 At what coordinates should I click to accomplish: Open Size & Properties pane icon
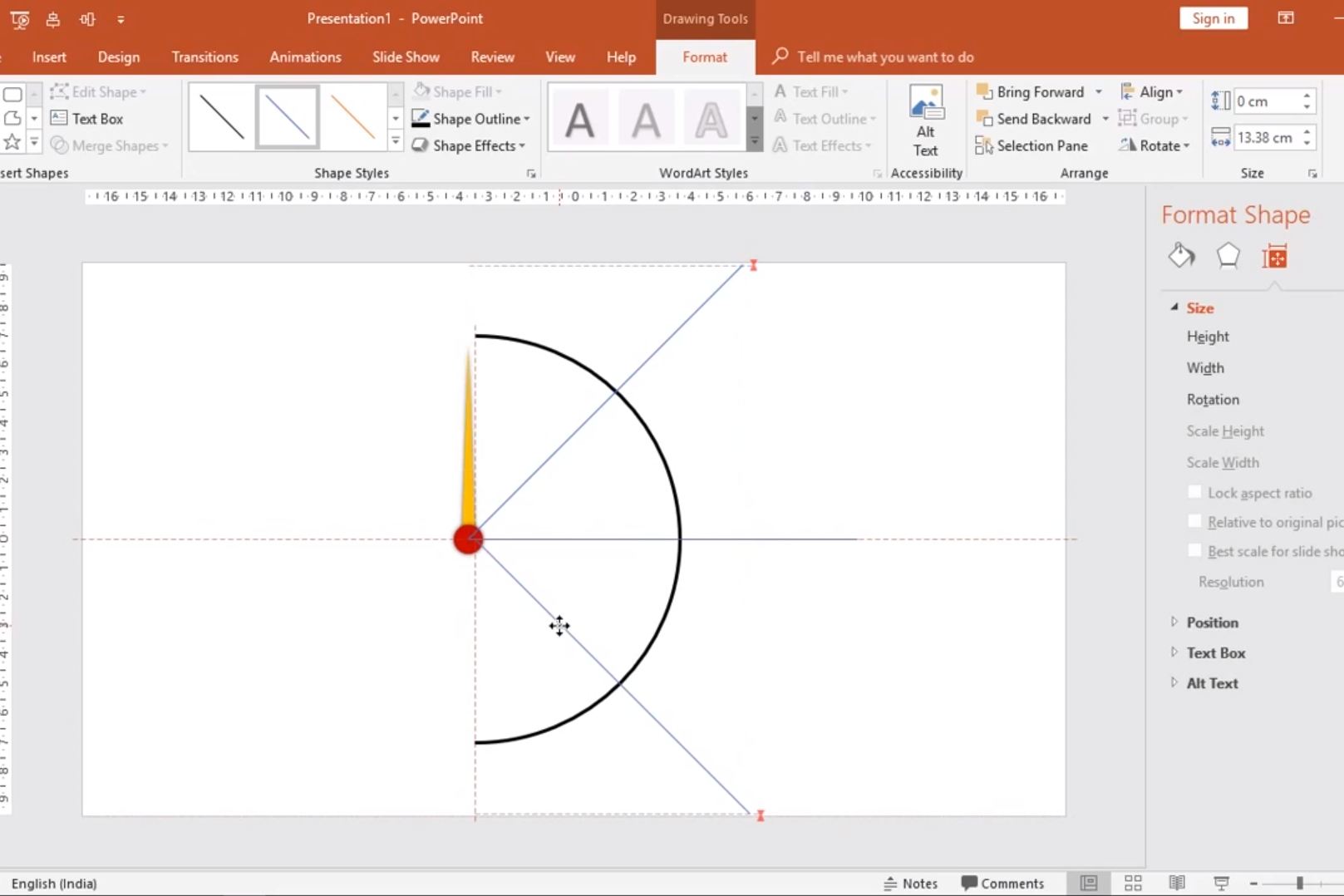click(1274, 257)
